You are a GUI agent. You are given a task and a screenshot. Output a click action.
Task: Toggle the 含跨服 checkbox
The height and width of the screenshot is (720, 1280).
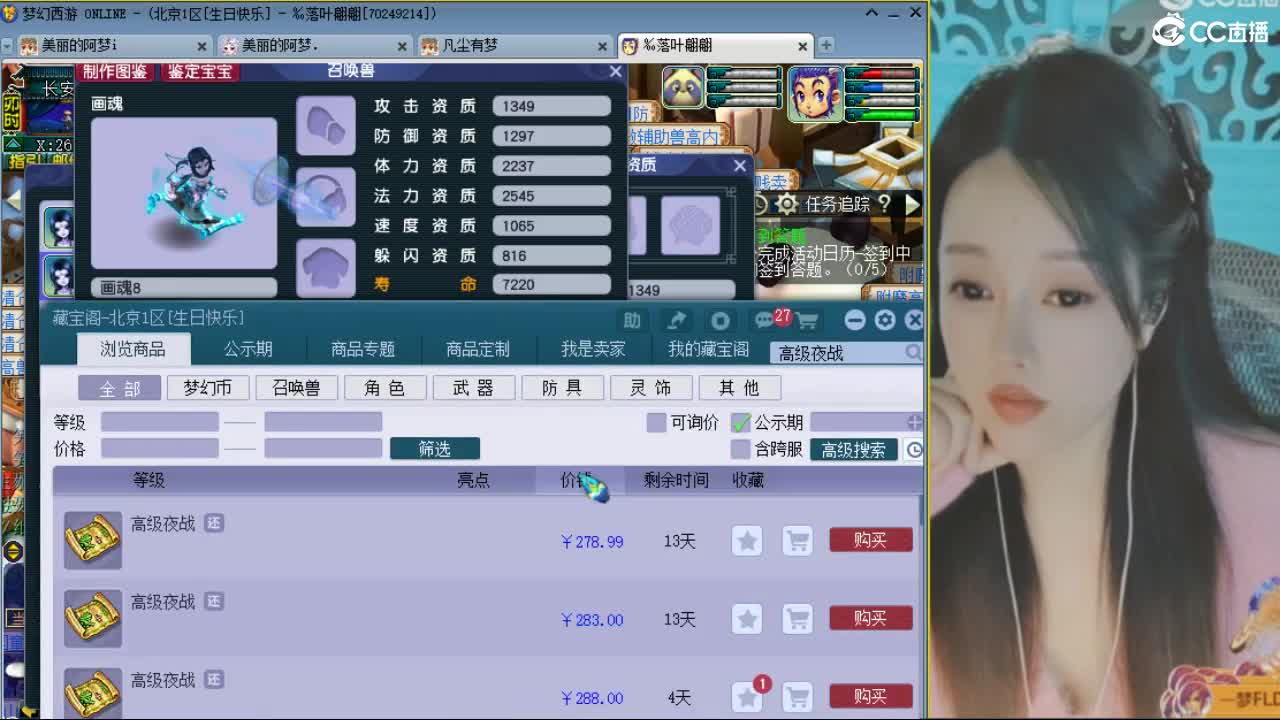741,450
